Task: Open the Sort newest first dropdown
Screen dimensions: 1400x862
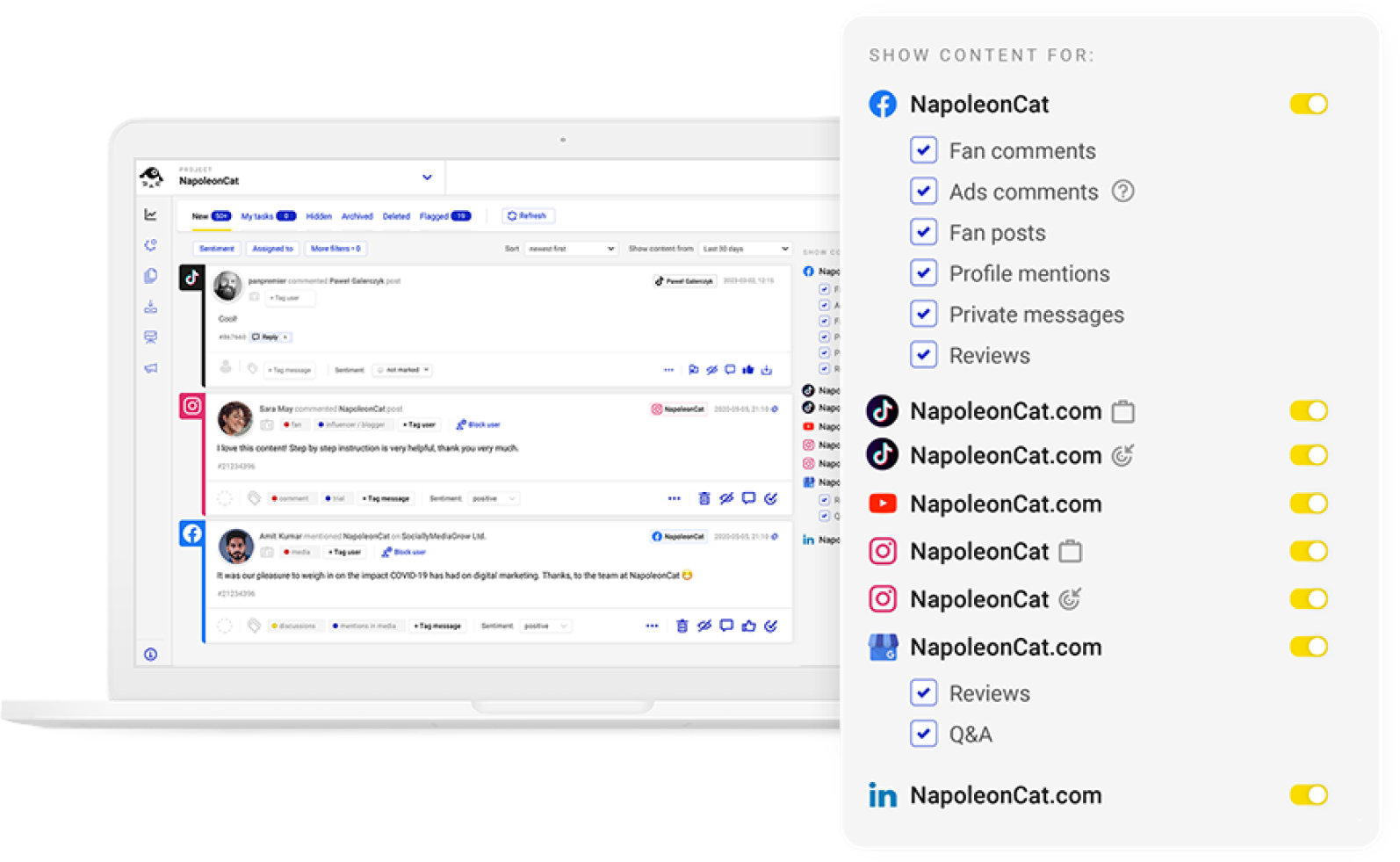Action: (571, 249)
